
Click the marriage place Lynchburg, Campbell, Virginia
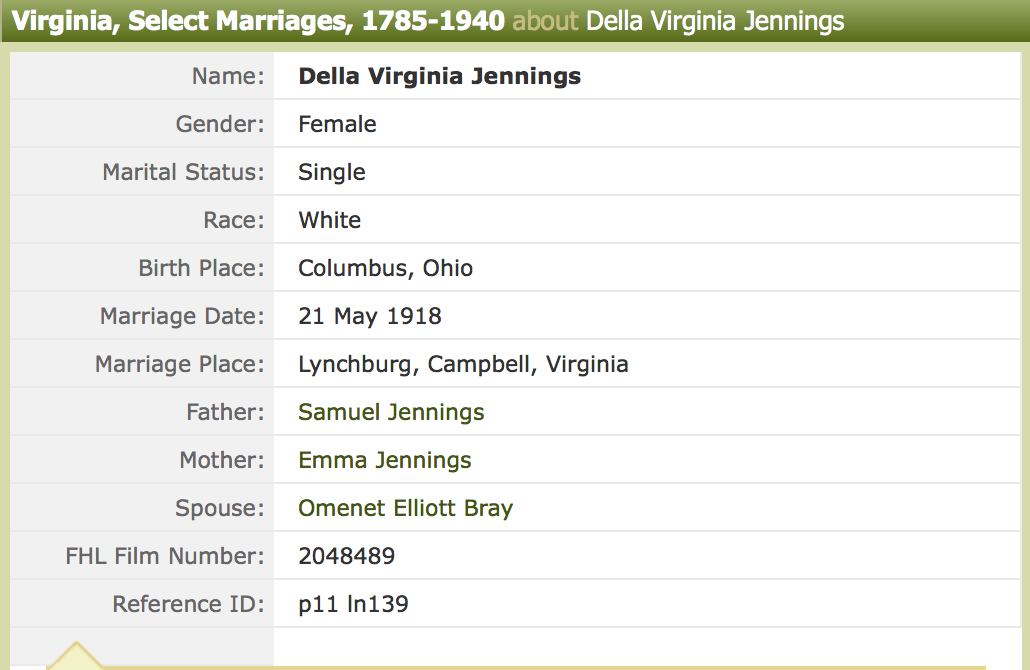tap(463, 364)
